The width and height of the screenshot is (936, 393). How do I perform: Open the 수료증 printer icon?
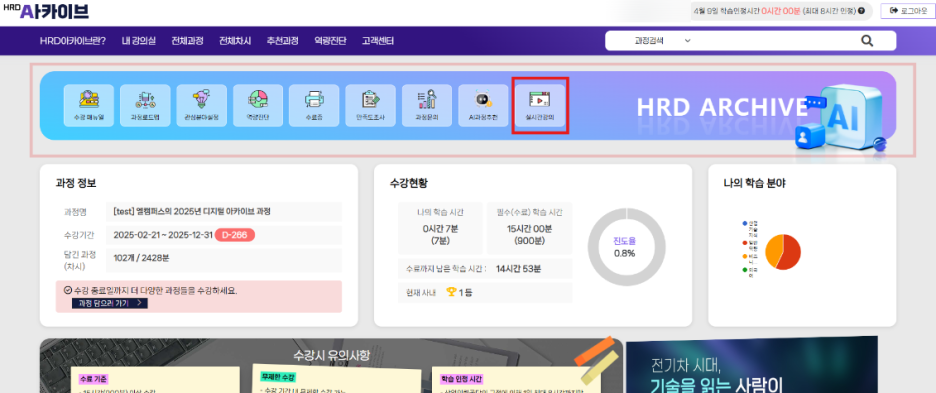click(314, 105)
